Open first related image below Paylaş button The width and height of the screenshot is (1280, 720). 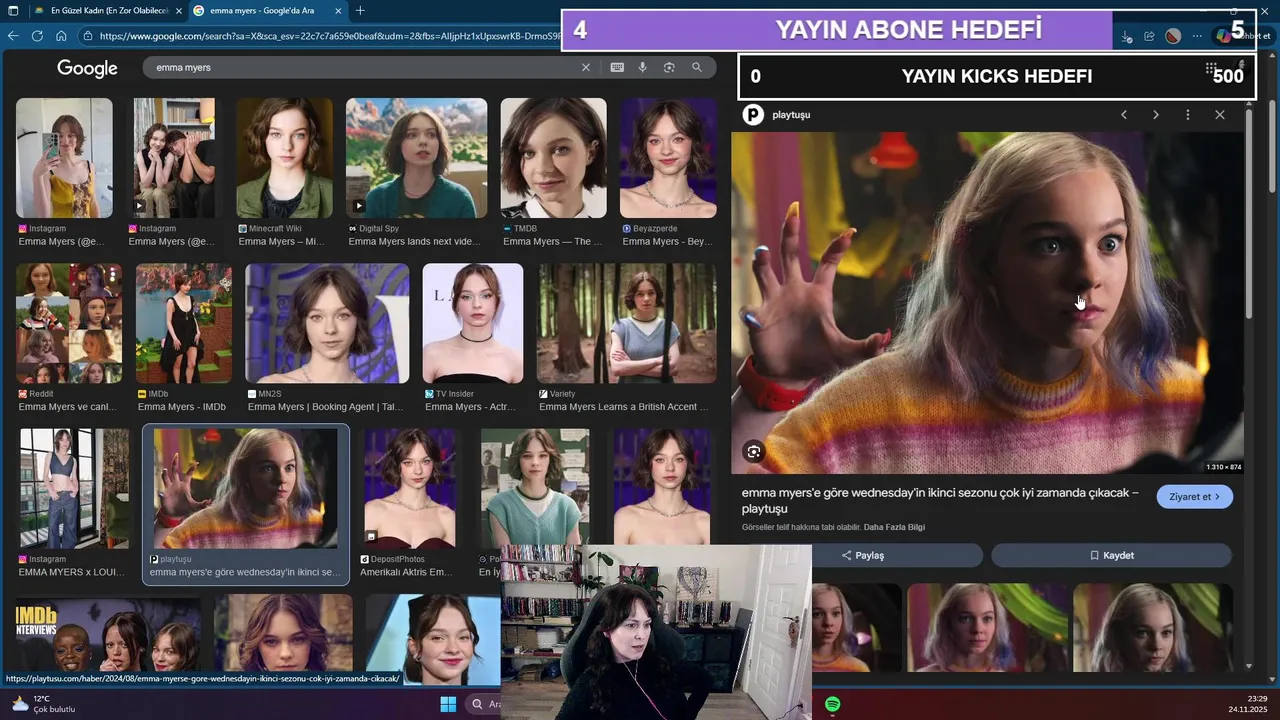(x=856, y=627)
